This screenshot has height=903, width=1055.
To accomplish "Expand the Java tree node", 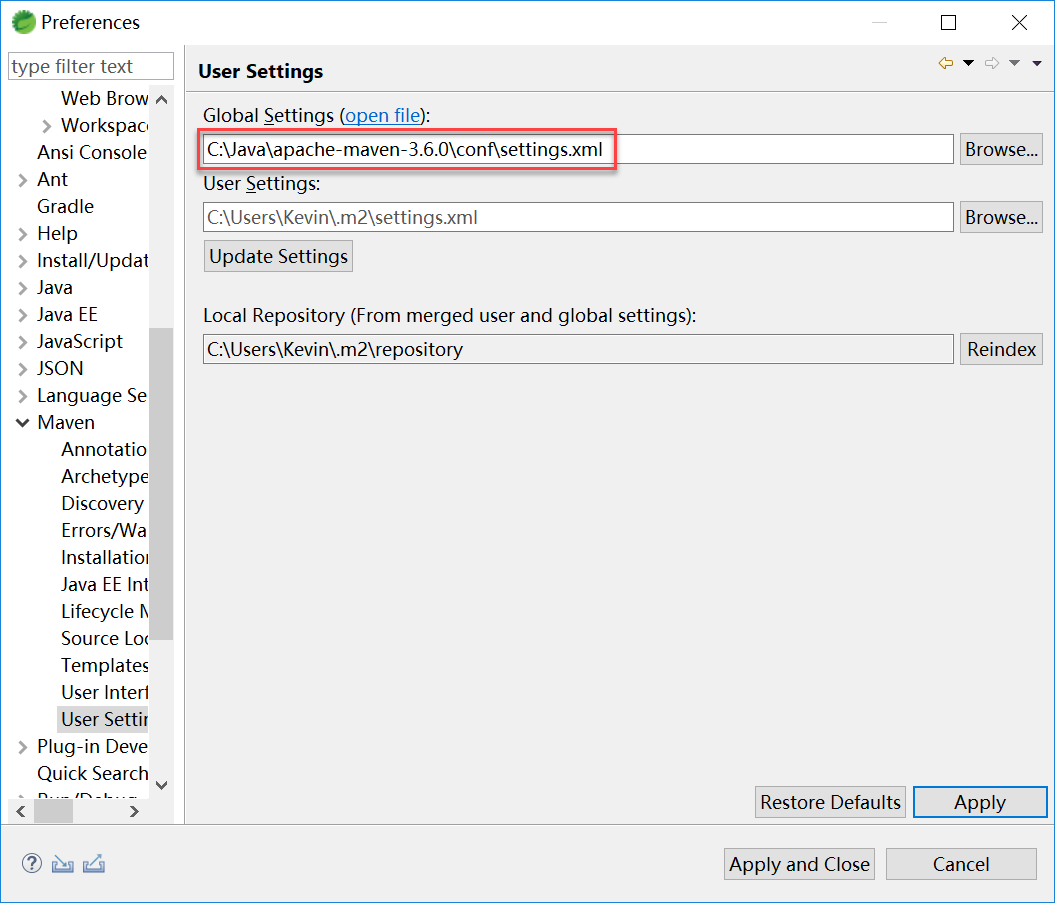I will point(23,288).
